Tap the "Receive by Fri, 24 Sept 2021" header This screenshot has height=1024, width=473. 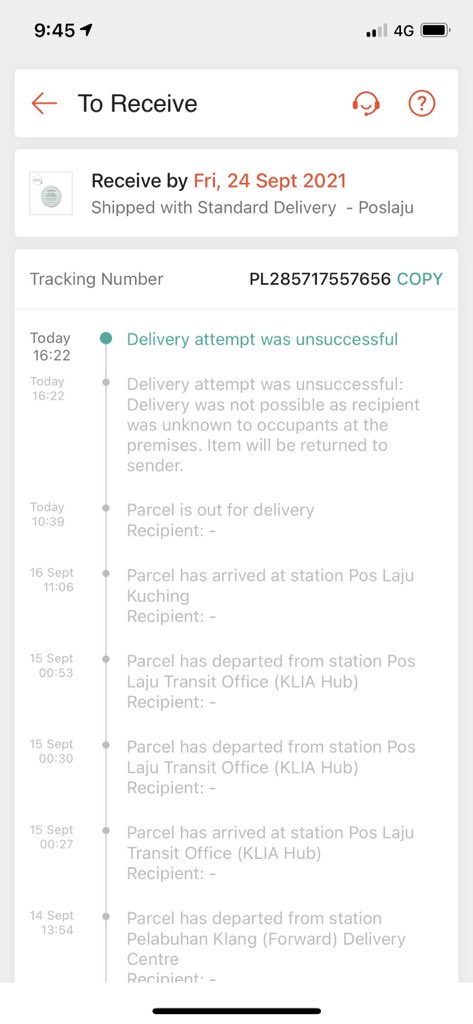click(219, 181)
